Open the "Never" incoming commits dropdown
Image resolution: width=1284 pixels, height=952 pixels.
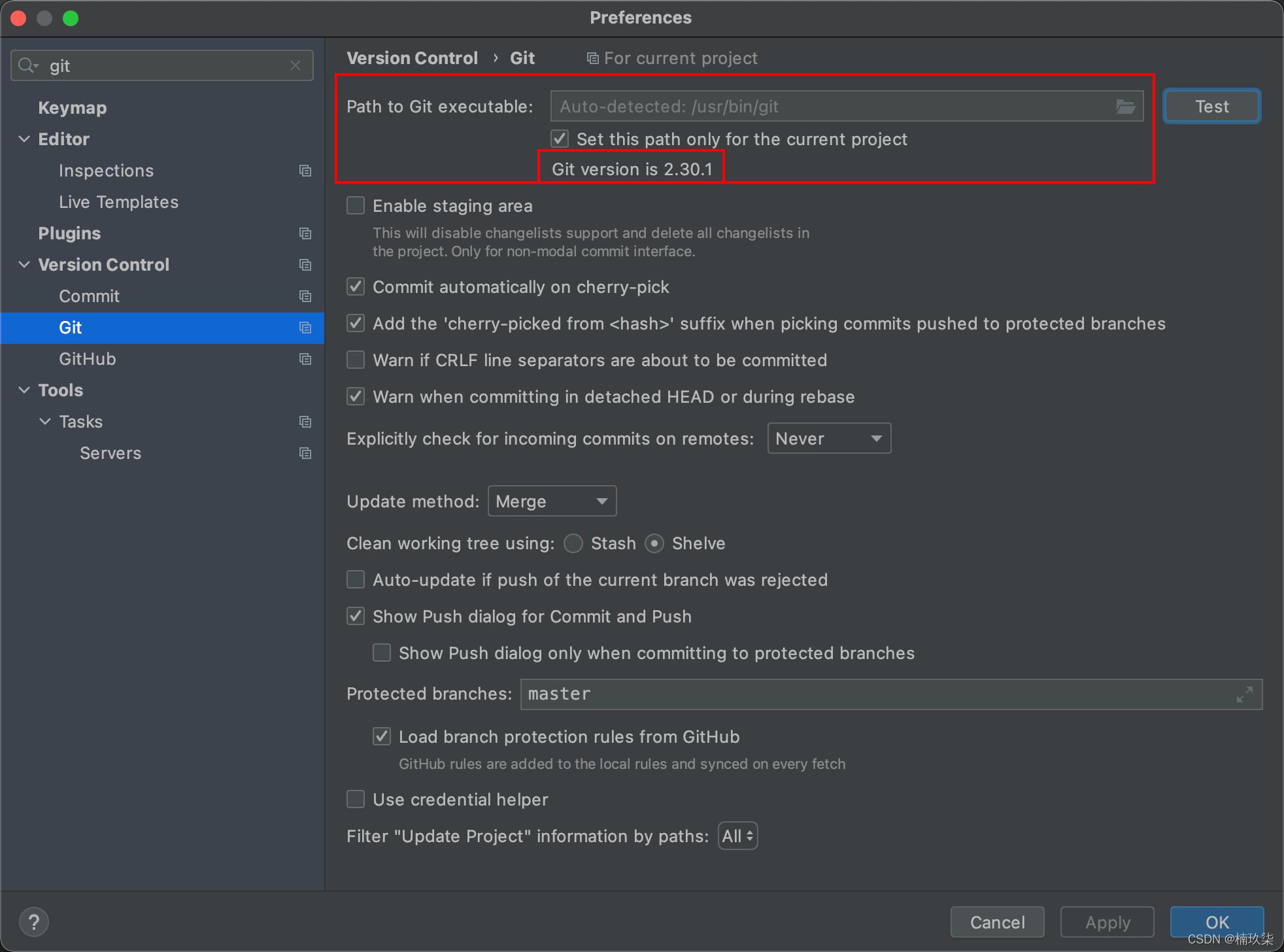point(829,438)
